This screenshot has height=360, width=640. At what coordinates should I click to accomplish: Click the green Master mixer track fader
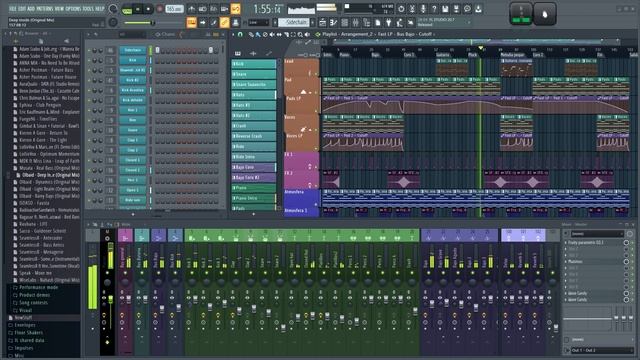110,299
